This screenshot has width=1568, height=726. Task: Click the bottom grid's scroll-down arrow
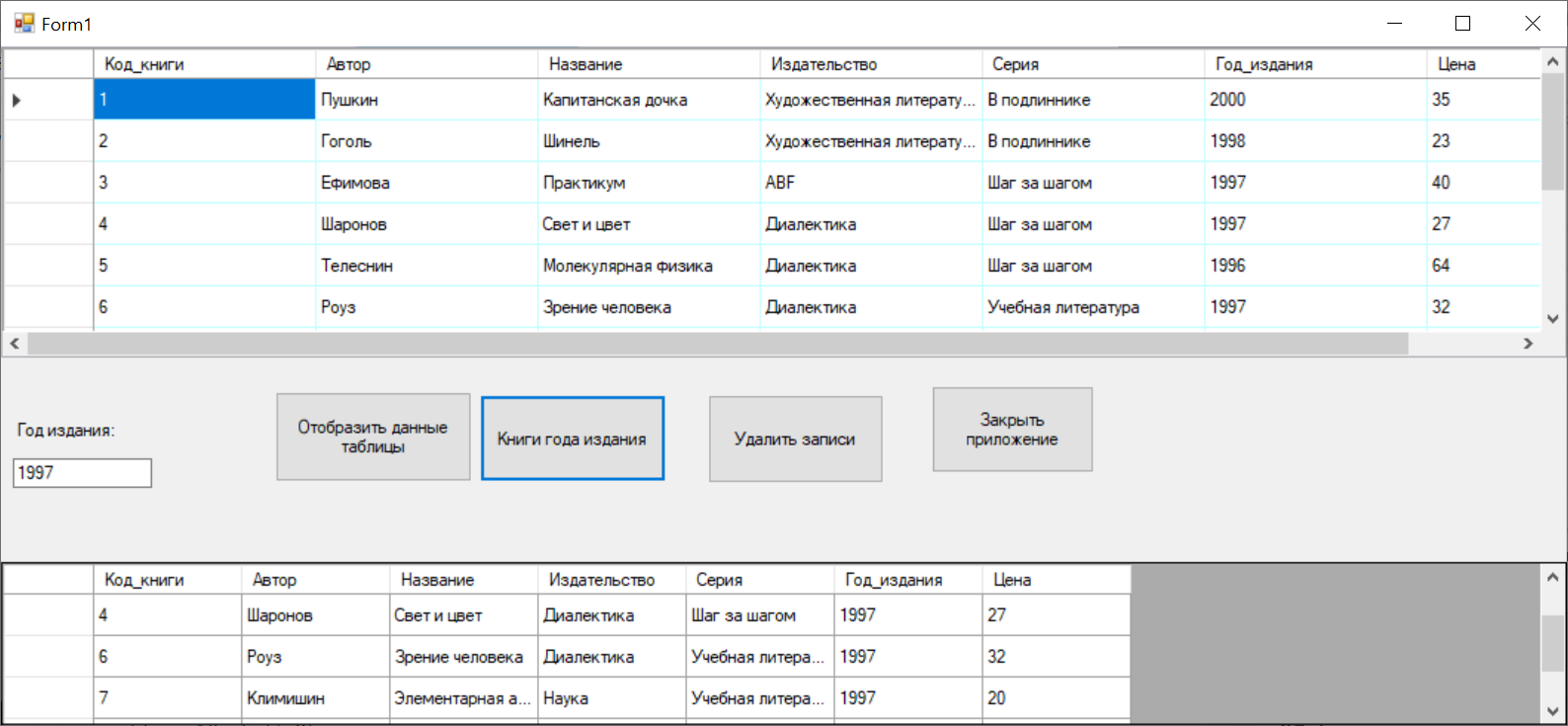(x=1552, y=711)
